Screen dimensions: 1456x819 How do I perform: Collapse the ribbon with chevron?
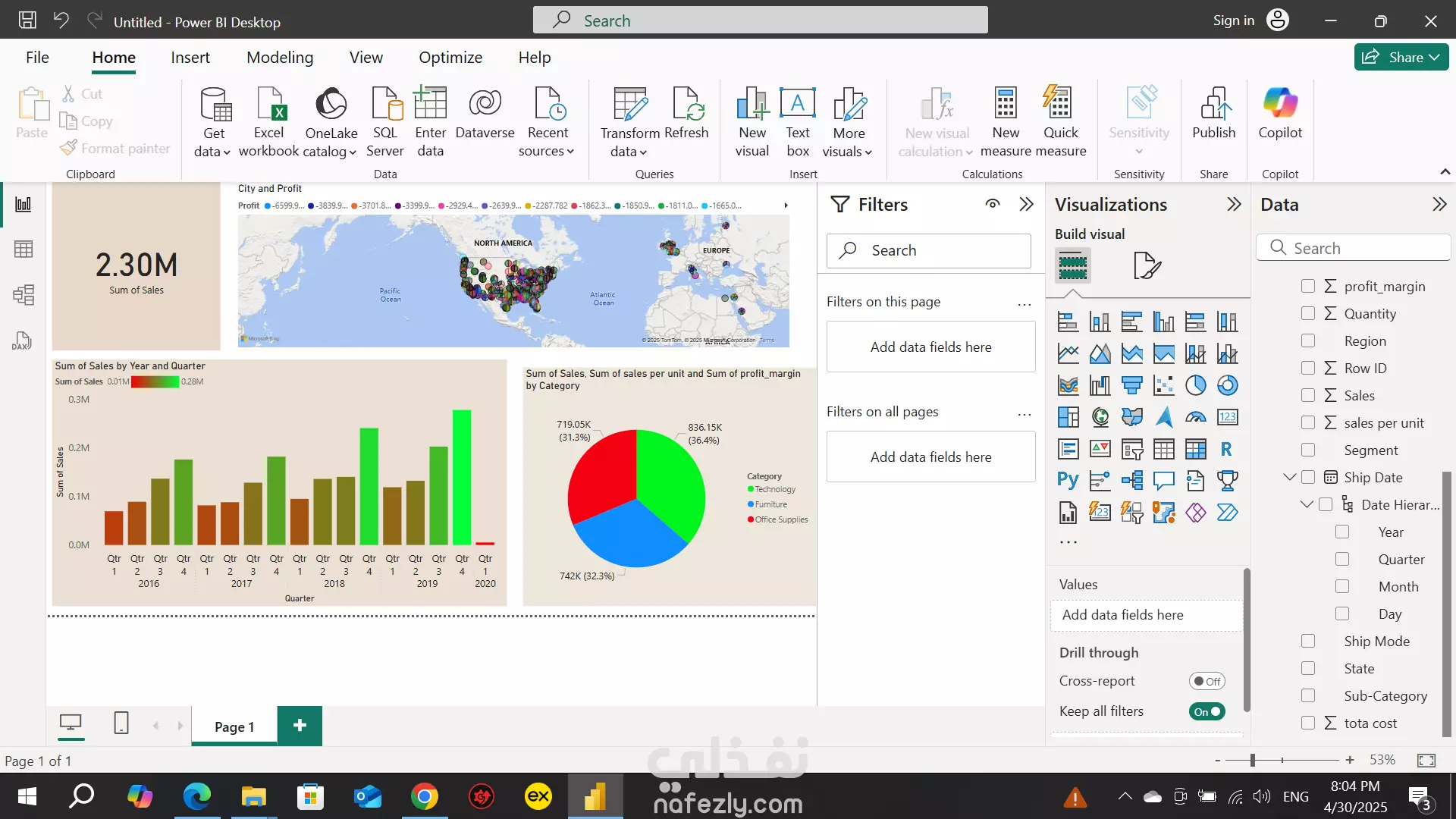pos(1445,173)
